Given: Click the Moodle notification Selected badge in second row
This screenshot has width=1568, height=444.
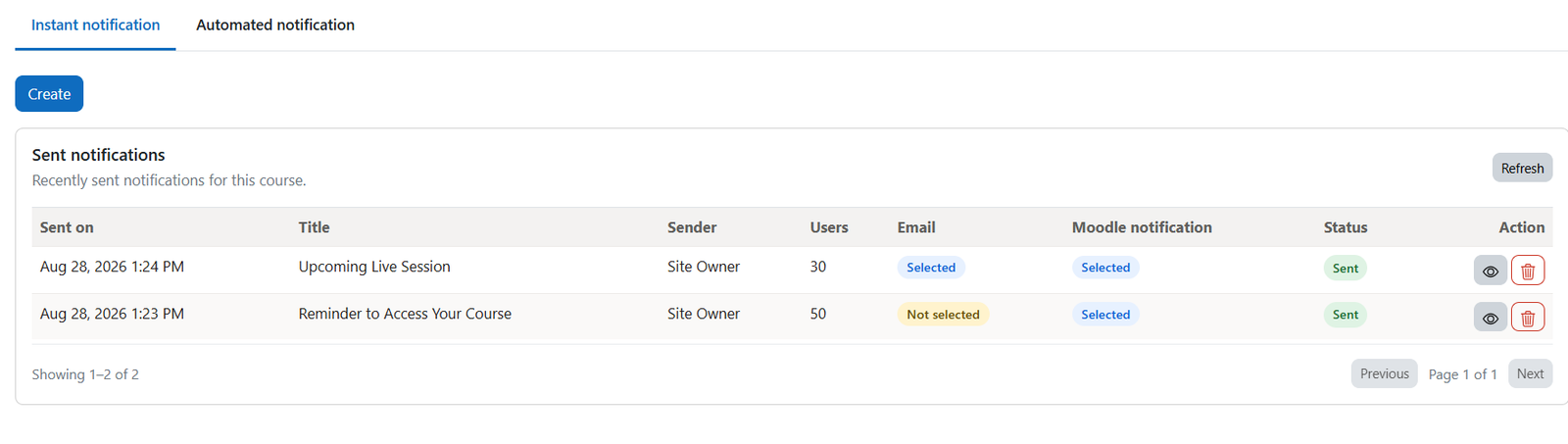Looking at the screenshot, I should [x=1105, y=315].
